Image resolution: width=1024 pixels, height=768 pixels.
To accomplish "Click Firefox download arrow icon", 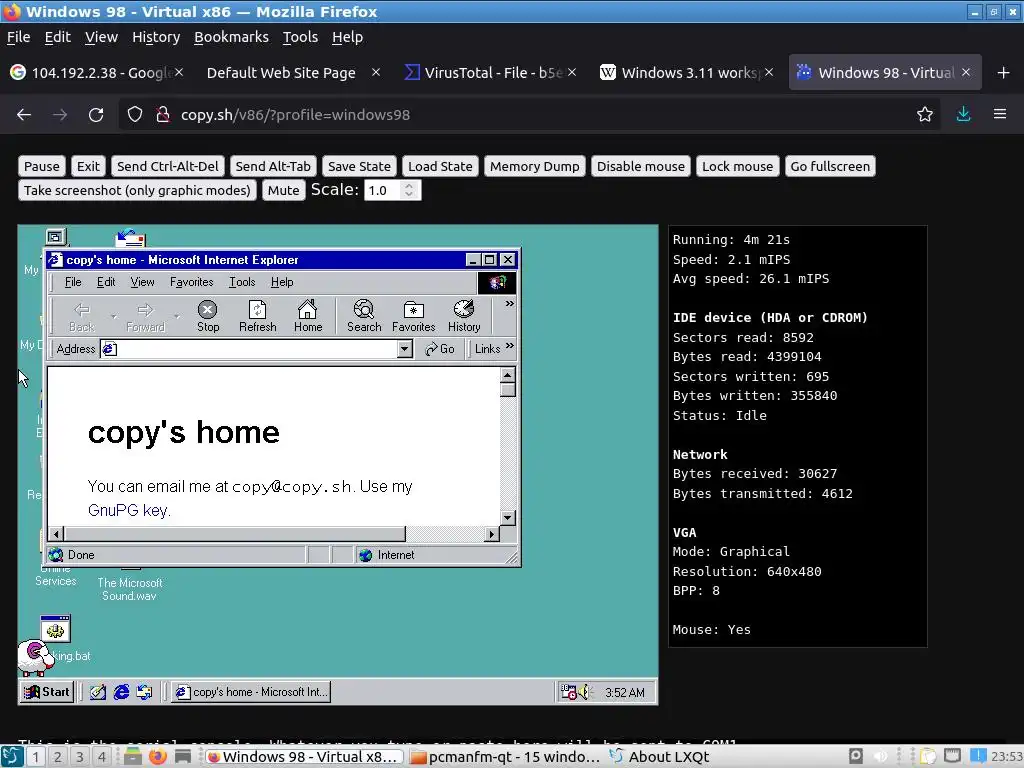I will tap(963, 114).
